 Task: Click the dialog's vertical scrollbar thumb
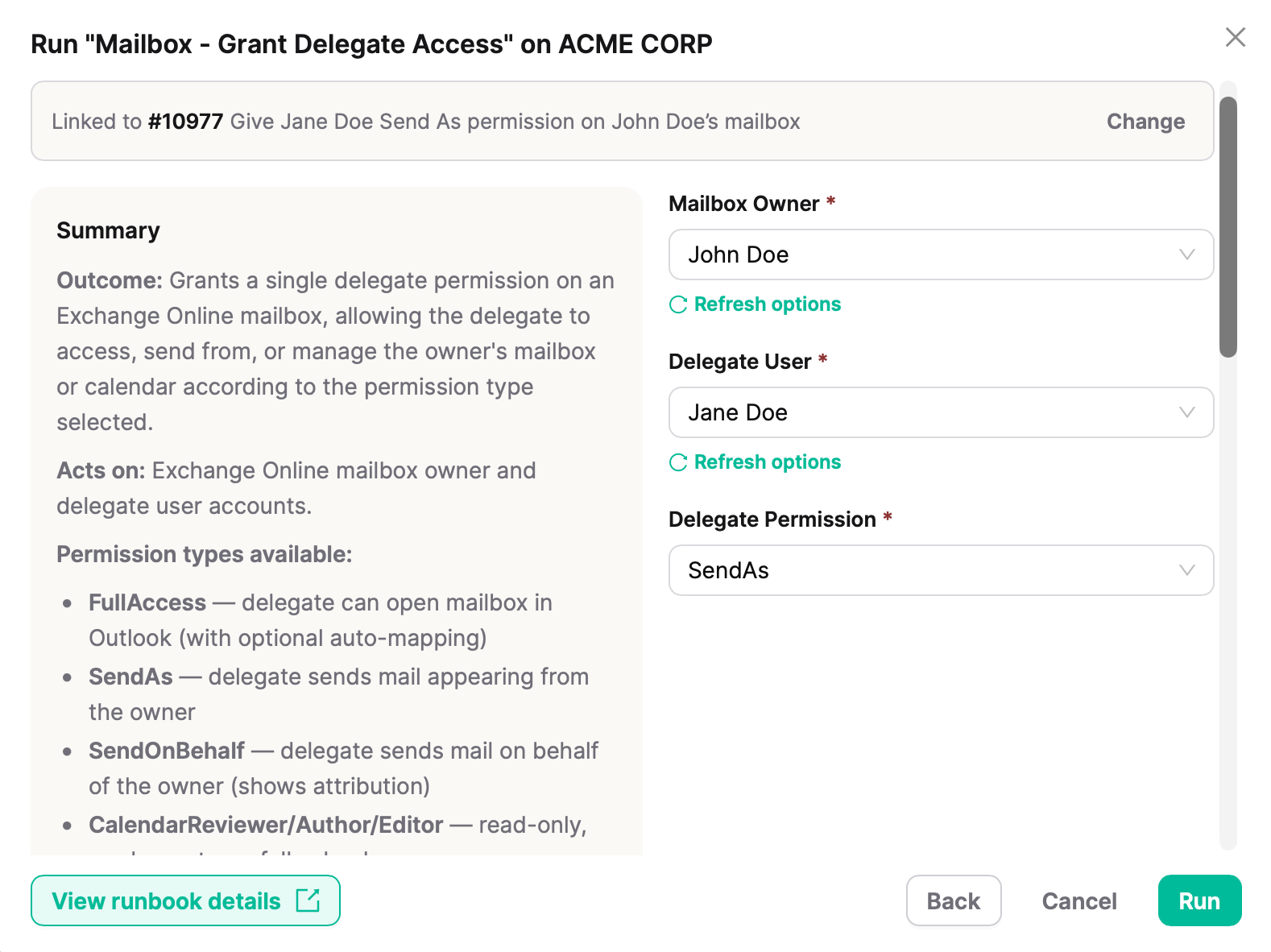pyautogui.click(x=1228, y=227)
